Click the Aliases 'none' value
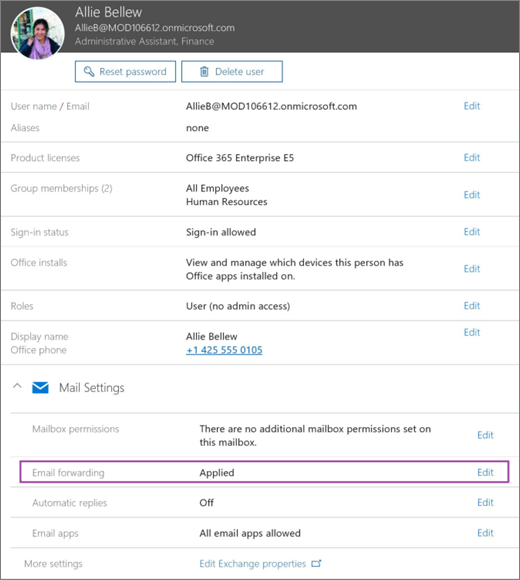520x580 pixels. [197, 128]
